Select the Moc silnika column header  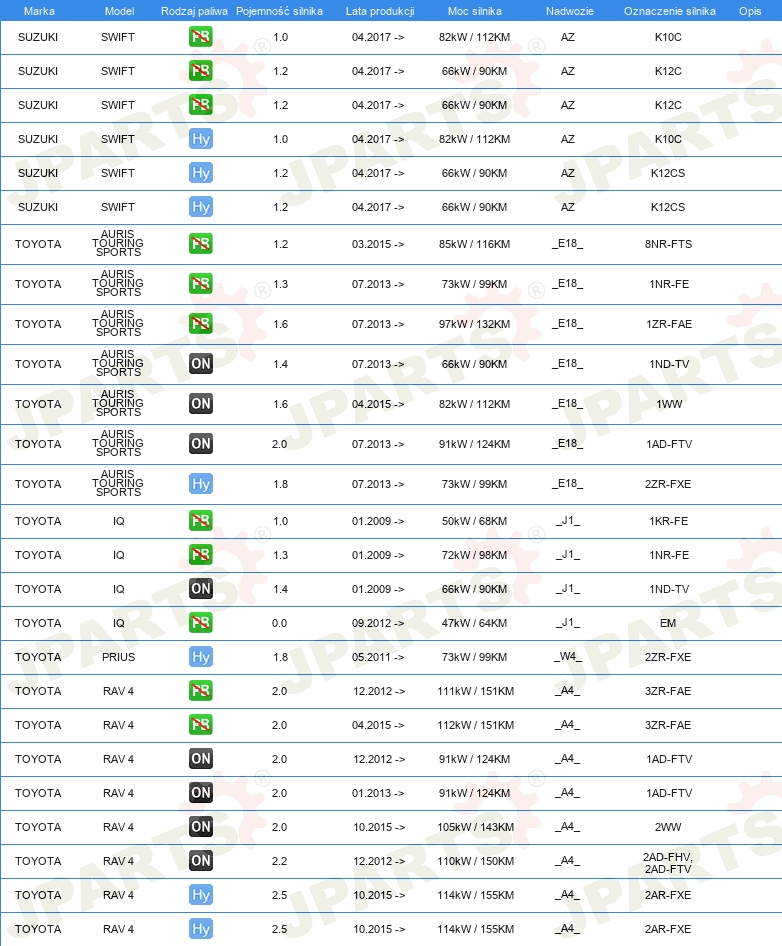click(474, 11)
